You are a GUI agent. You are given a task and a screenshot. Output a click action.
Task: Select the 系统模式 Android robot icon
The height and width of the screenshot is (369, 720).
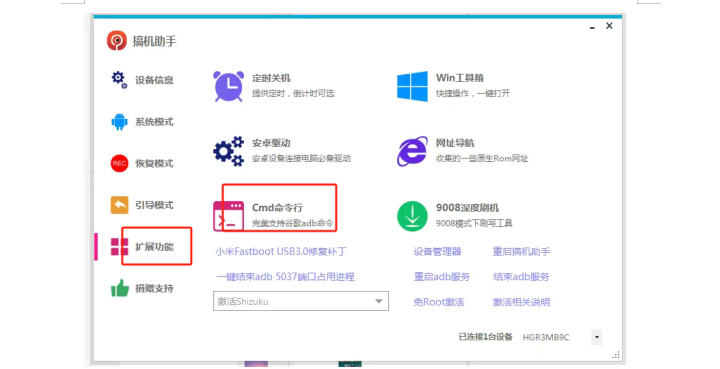119,122
